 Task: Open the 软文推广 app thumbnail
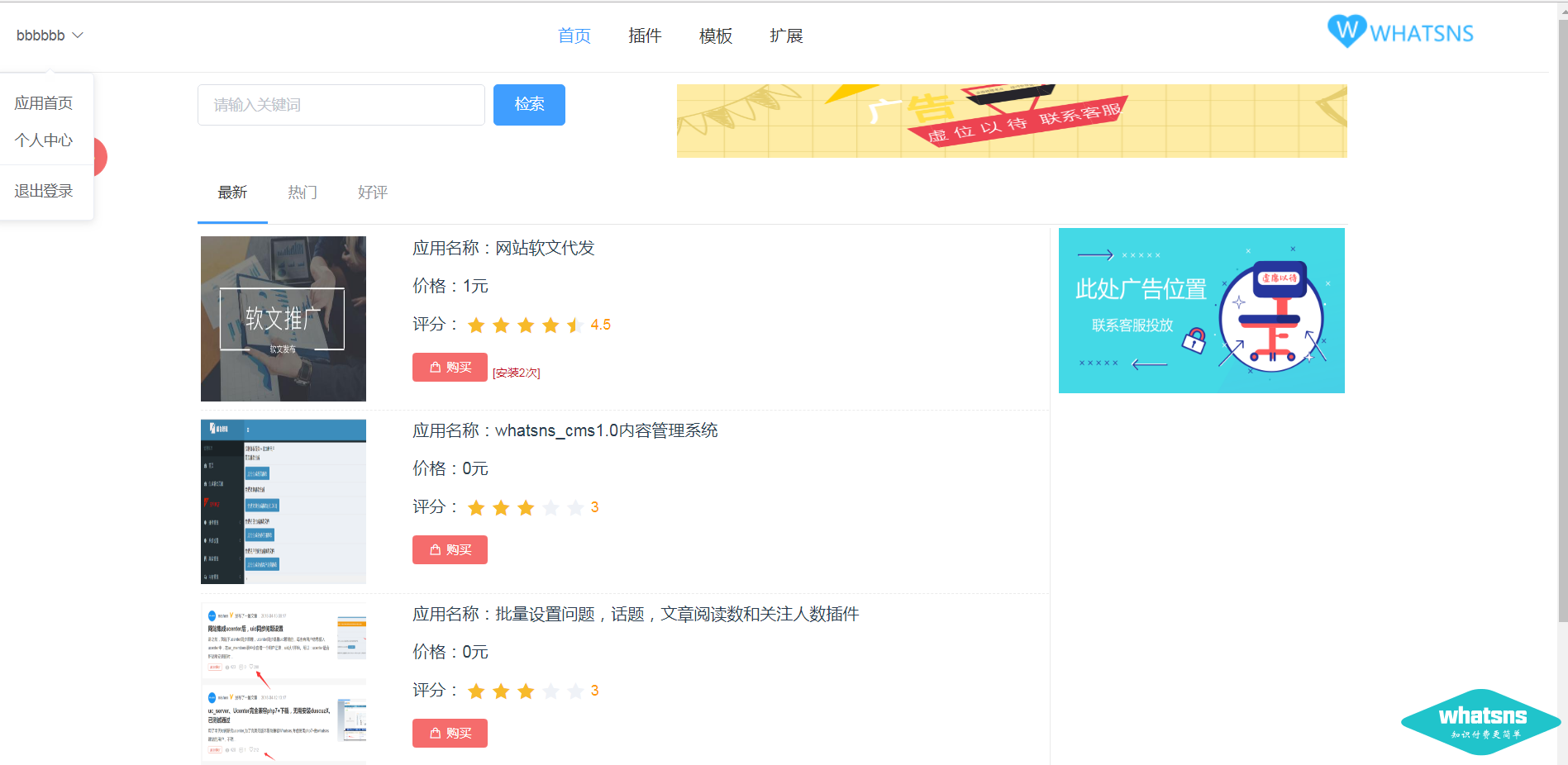pos(284,319)
